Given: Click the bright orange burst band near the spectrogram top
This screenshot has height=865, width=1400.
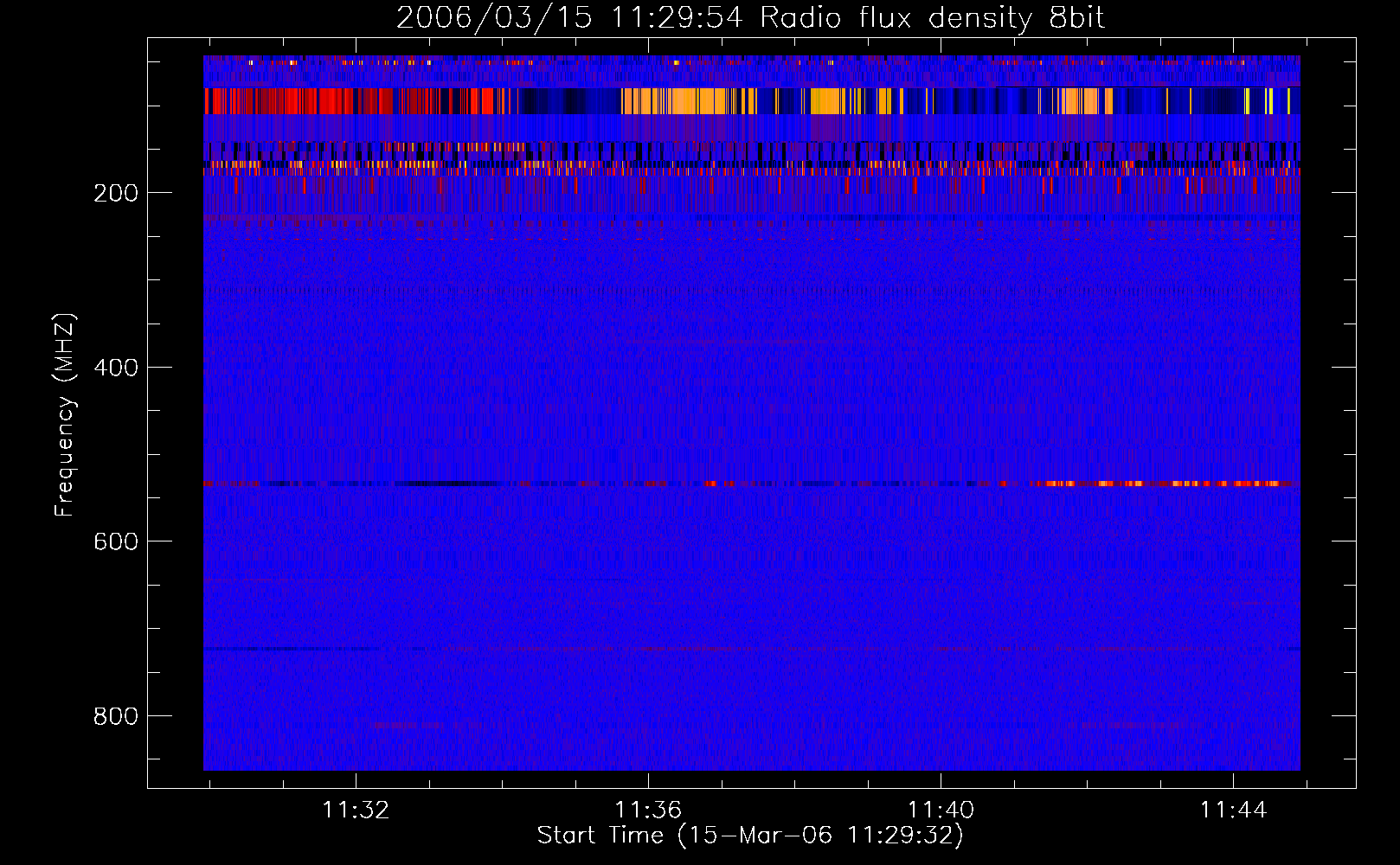Looking at the screenshot, I should point(690,101).
